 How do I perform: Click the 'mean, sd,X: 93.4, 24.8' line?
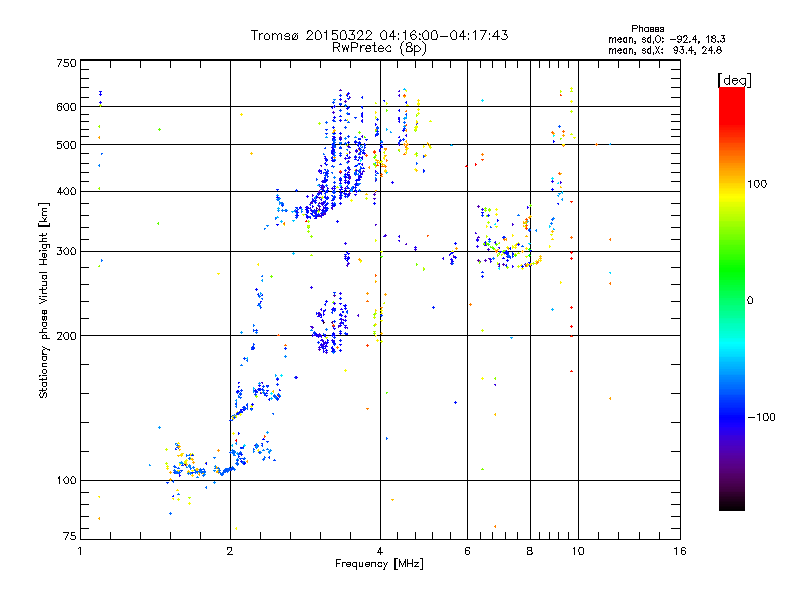[x=665, y=50]
